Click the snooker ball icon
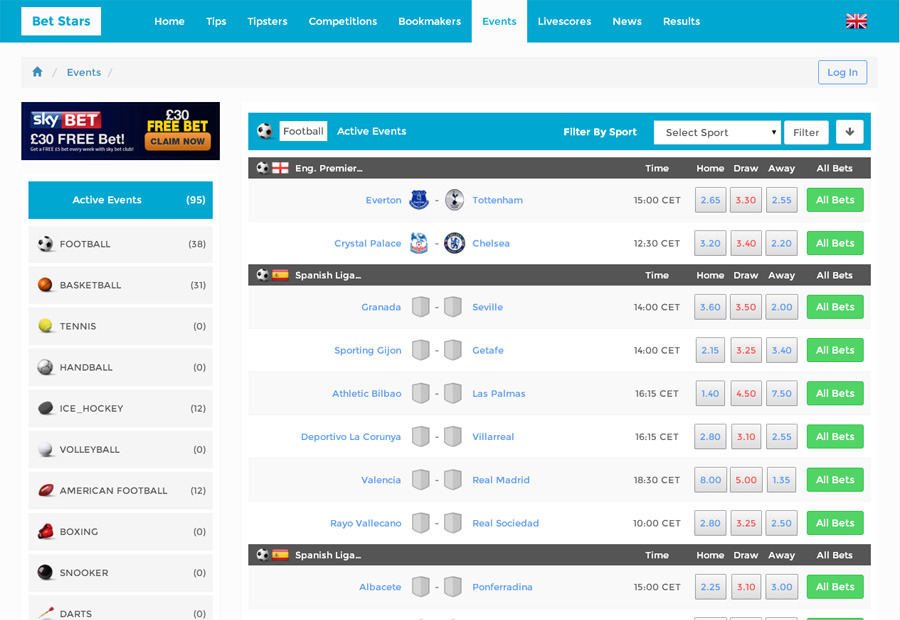This screenshot has width=900, height=620. [45, 572]
